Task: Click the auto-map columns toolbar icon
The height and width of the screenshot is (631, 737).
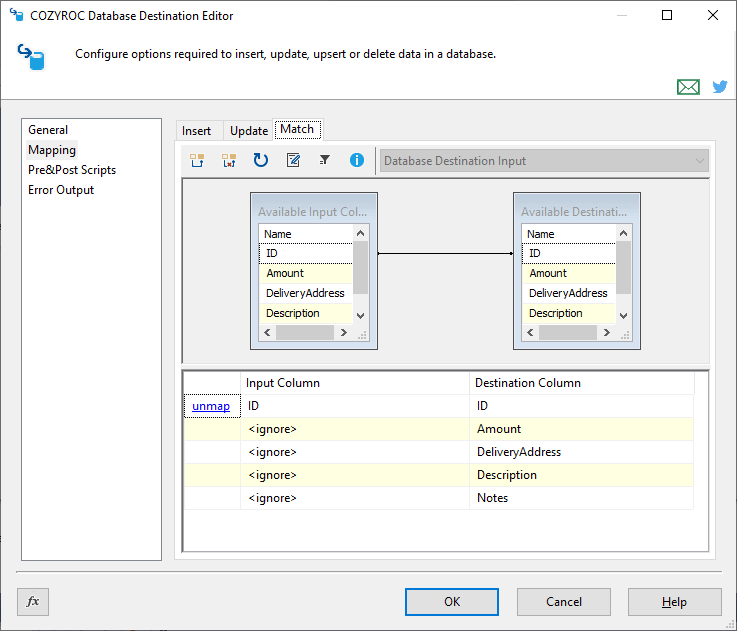Action: click(x=197, y=161)
